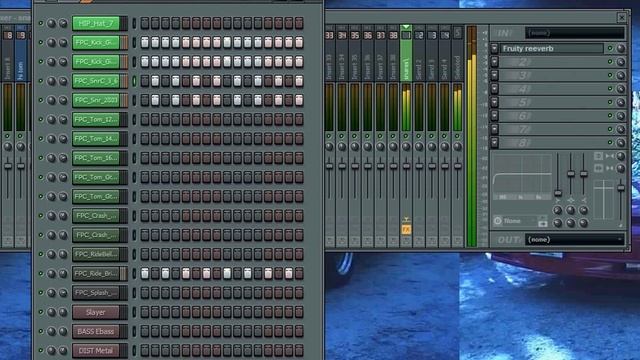Screen dimensions: 640x360
Task: Open the BASS Ebass channel
Action: click(96, 331)
